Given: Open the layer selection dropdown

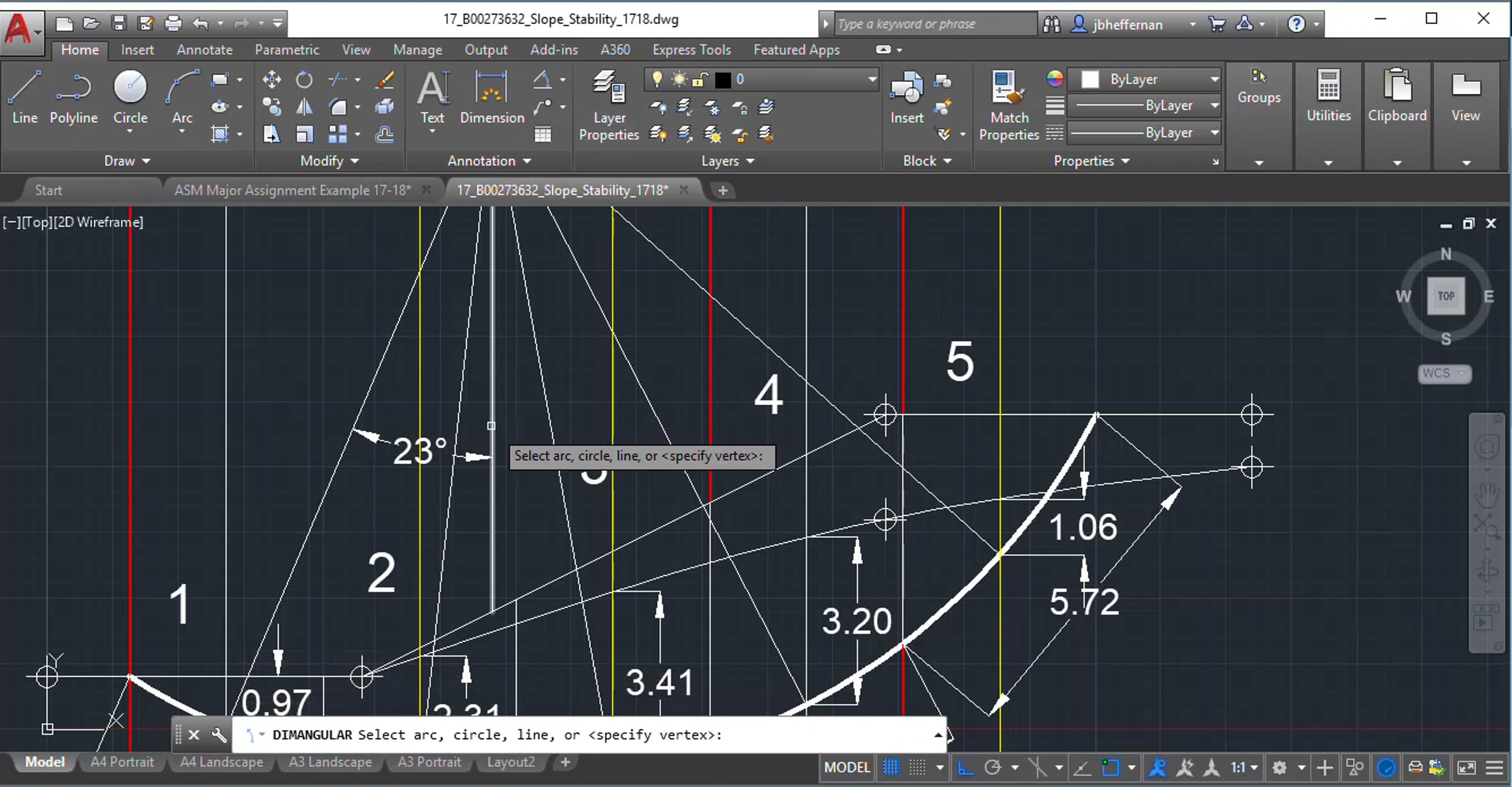Looking at the screenshot, I should (x=872, y=79).
